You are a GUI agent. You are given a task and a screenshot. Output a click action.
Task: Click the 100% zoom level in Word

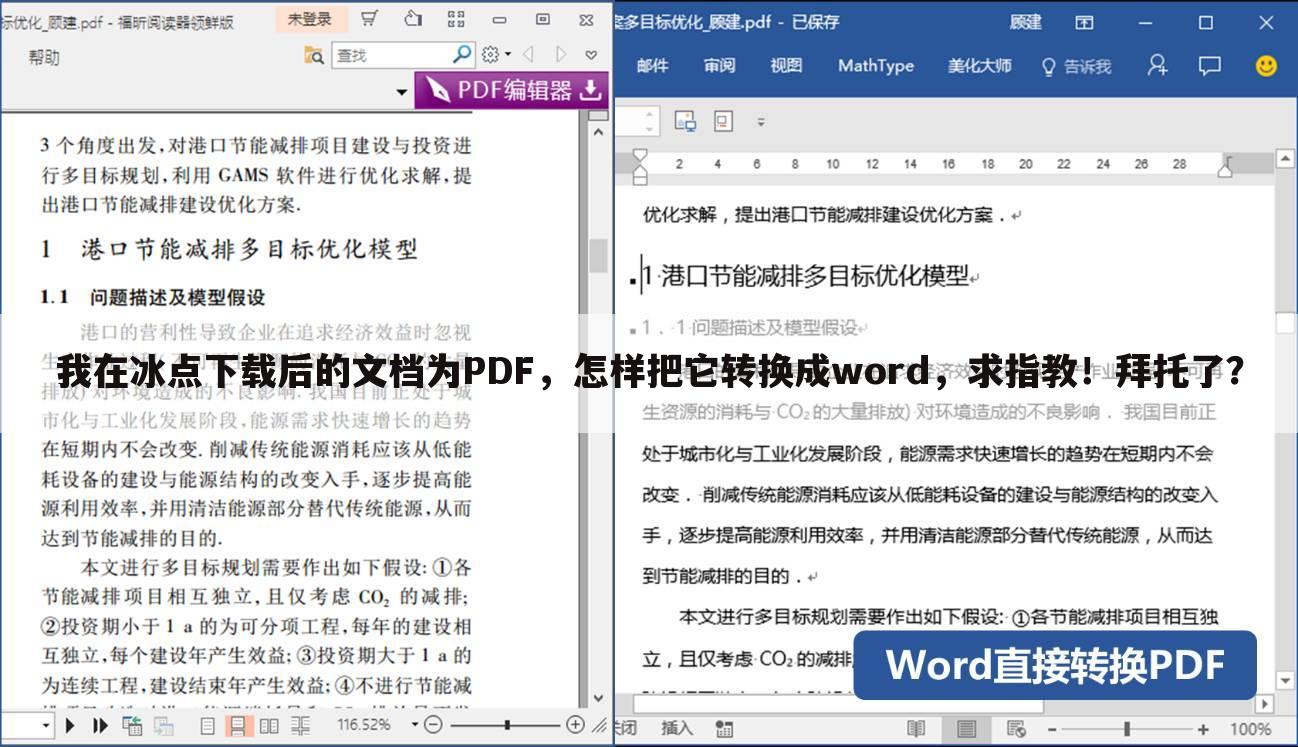pyautogui.click(x=1250, y=728)
